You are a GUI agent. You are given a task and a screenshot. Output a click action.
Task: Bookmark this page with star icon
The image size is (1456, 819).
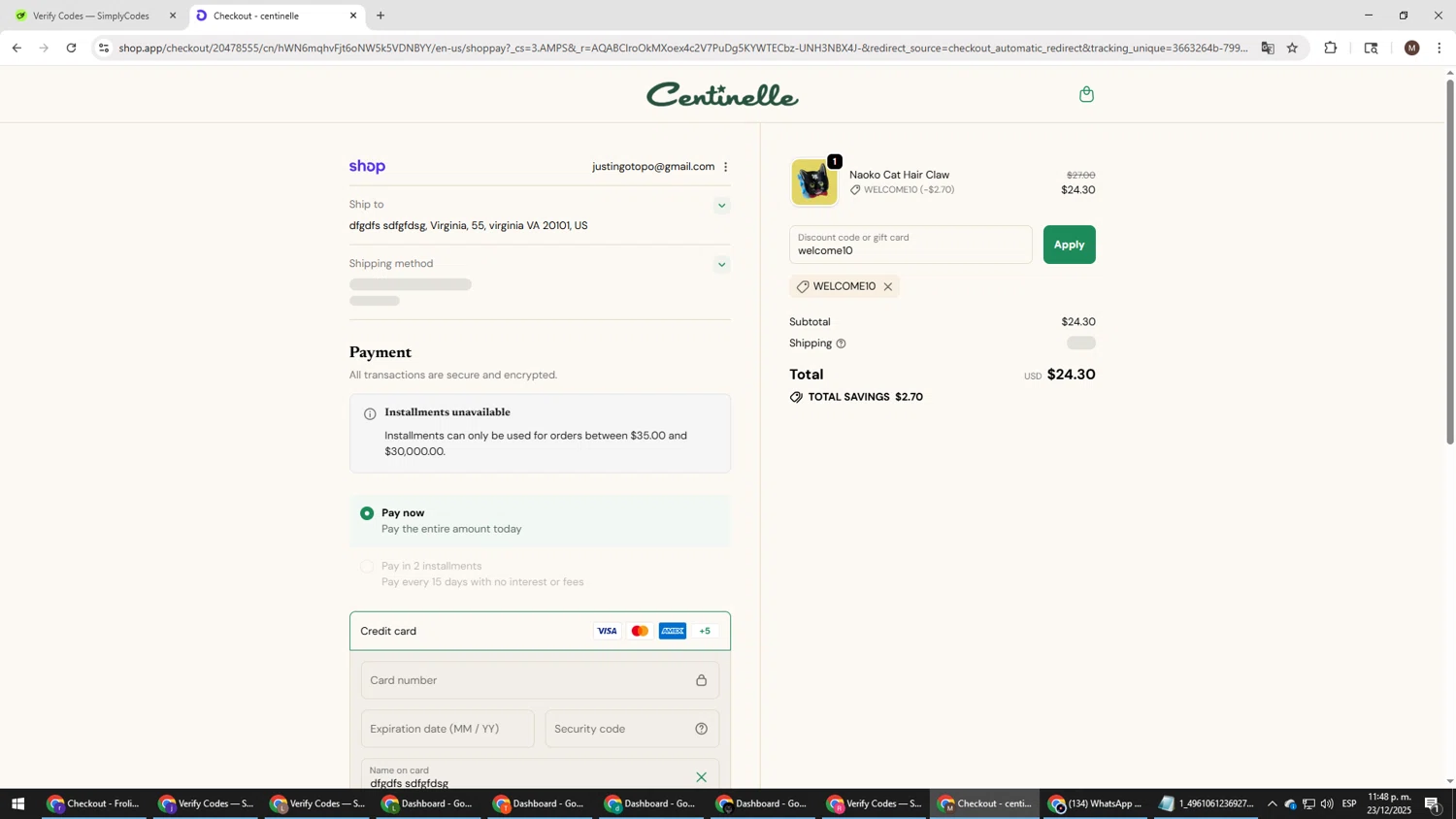click(x=1292, y=48)
